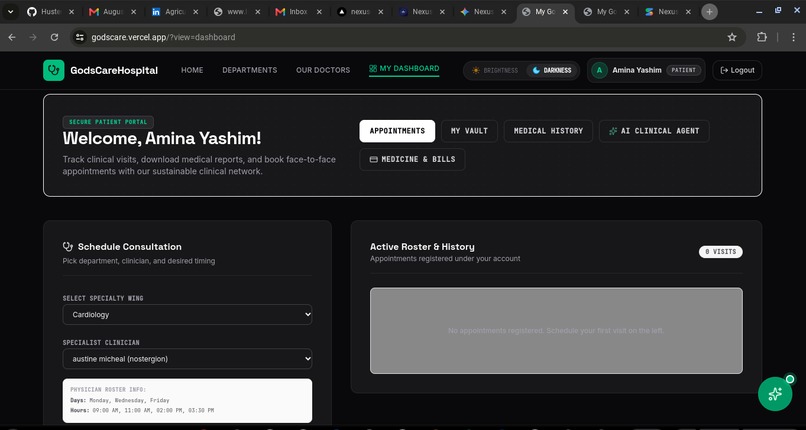Log out with the Logout button
The image size is (806, 430).
[737, 70]
